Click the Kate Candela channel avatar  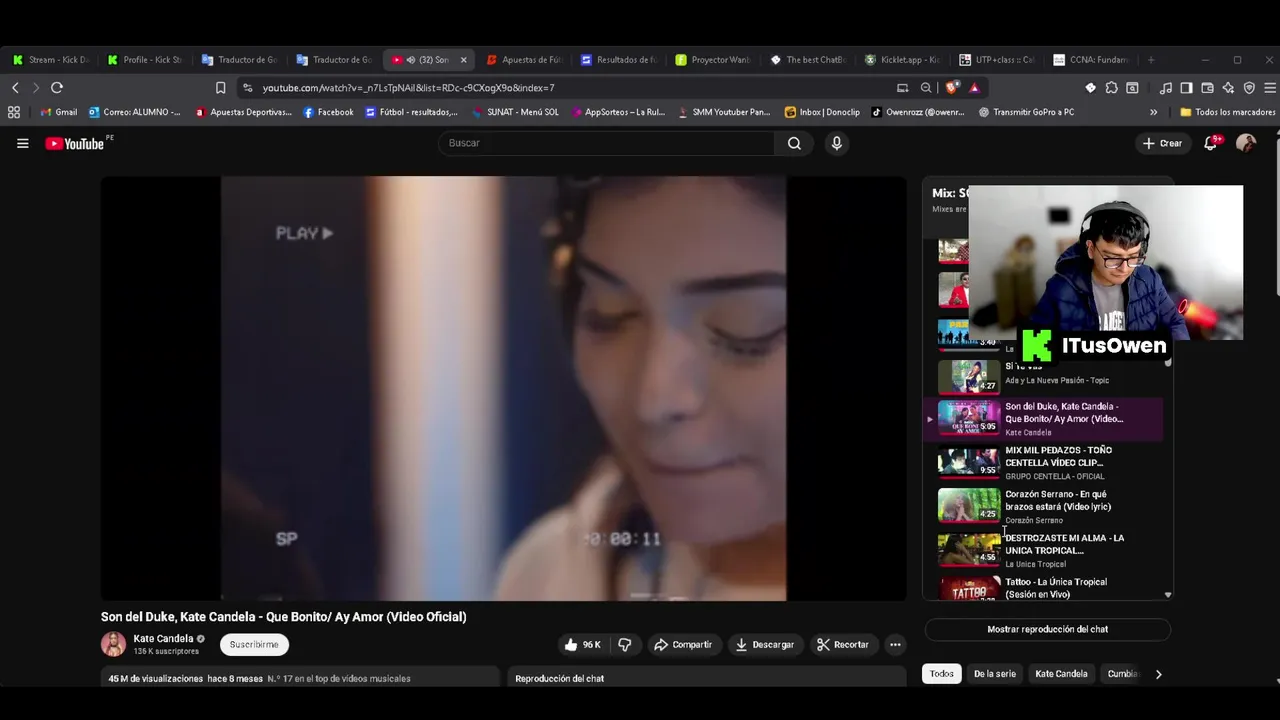click(114, 644)
